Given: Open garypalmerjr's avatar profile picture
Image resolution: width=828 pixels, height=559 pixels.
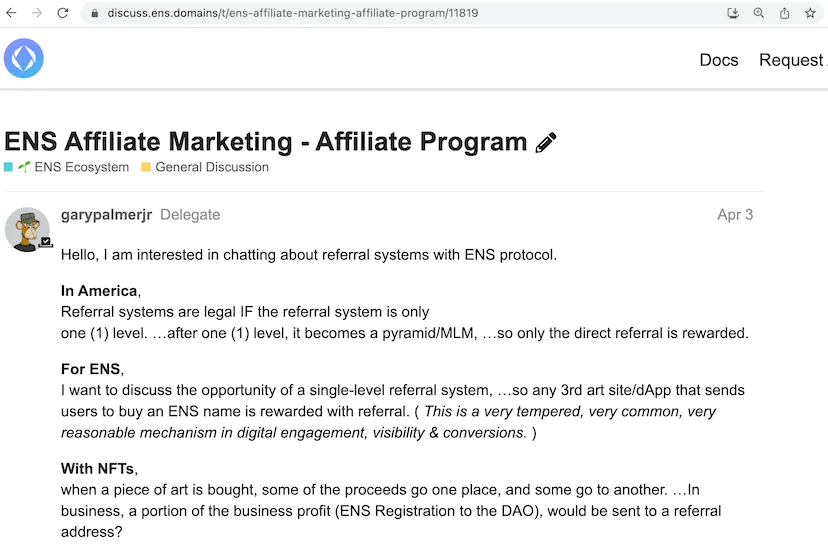Looking at the screenshot, I should pyautogui.click(x=27, y=230).
